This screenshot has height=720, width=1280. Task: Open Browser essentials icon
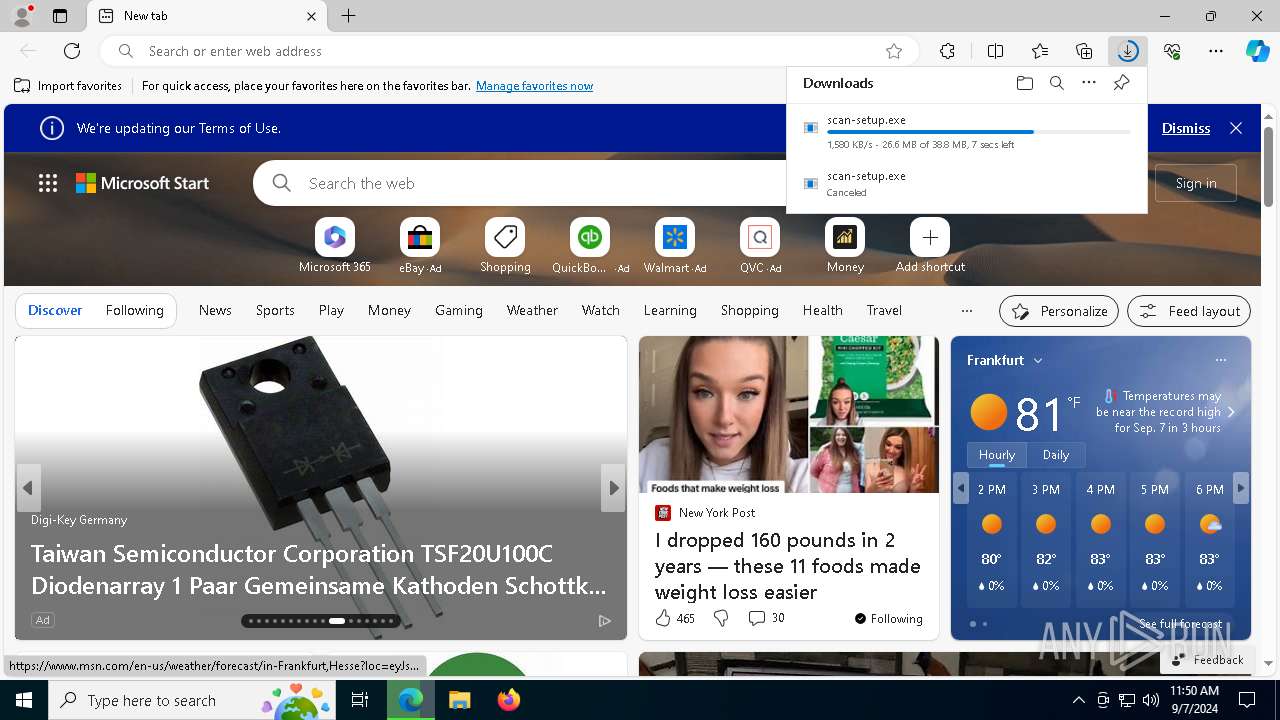click(x=1172, y=51)
